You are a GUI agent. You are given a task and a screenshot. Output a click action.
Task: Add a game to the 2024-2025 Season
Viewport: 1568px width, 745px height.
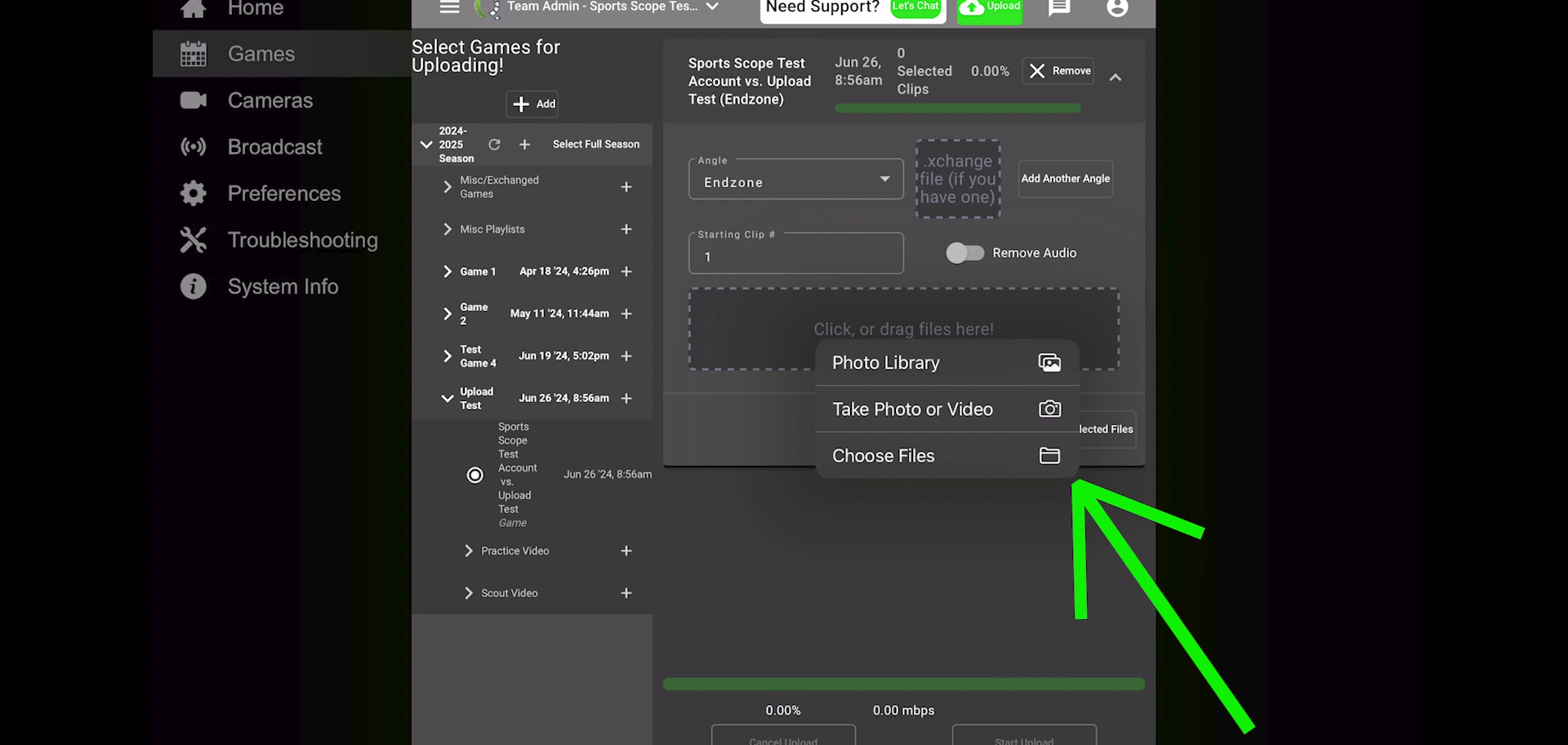pos(524,145)
